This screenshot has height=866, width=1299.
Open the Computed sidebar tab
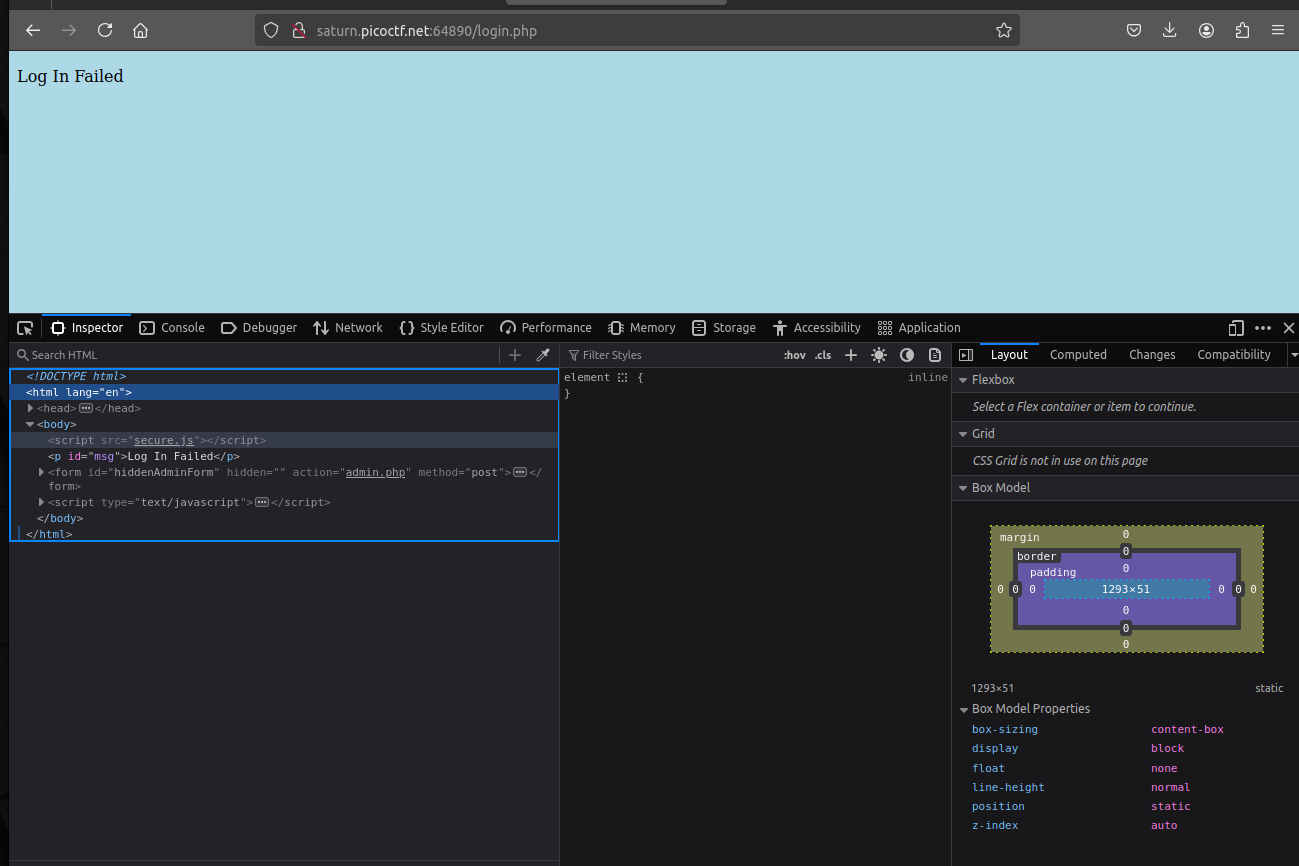tap(1078, 355)
